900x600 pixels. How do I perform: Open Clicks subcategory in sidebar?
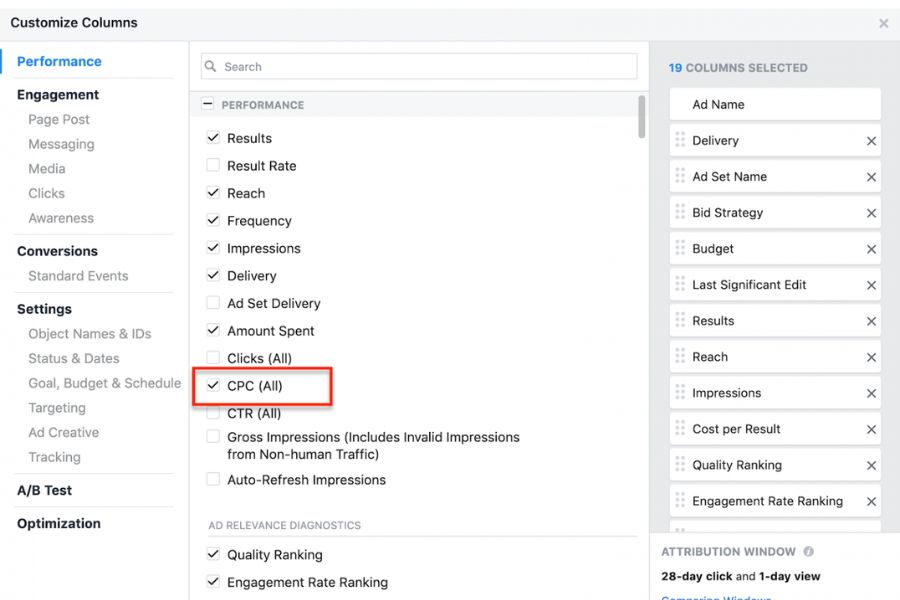click(x=46, y=193)
